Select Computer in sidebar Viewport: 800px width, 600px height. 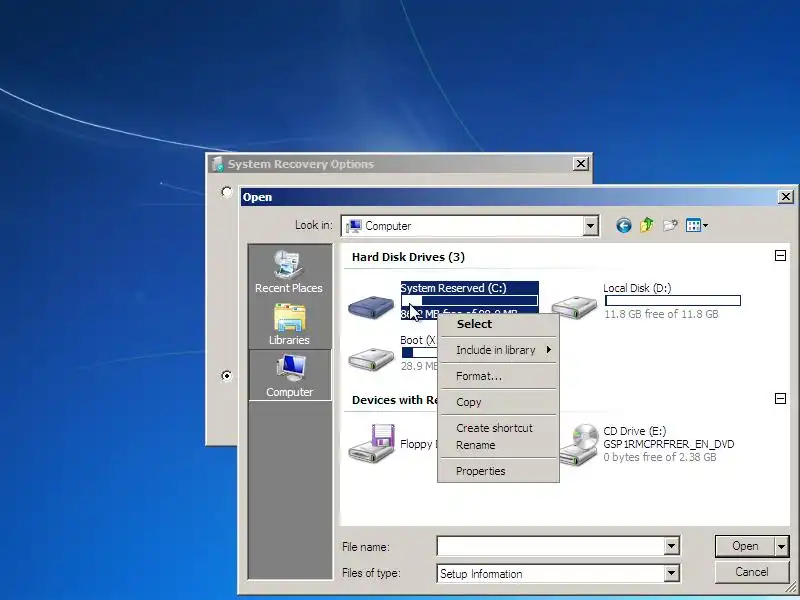(289, 376)
